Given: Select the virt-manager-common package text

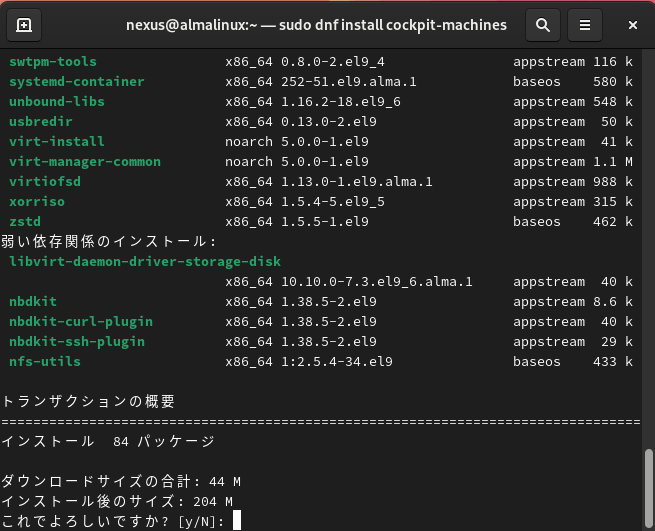Looking at the screenshot, I should click(x=85, y=162).
